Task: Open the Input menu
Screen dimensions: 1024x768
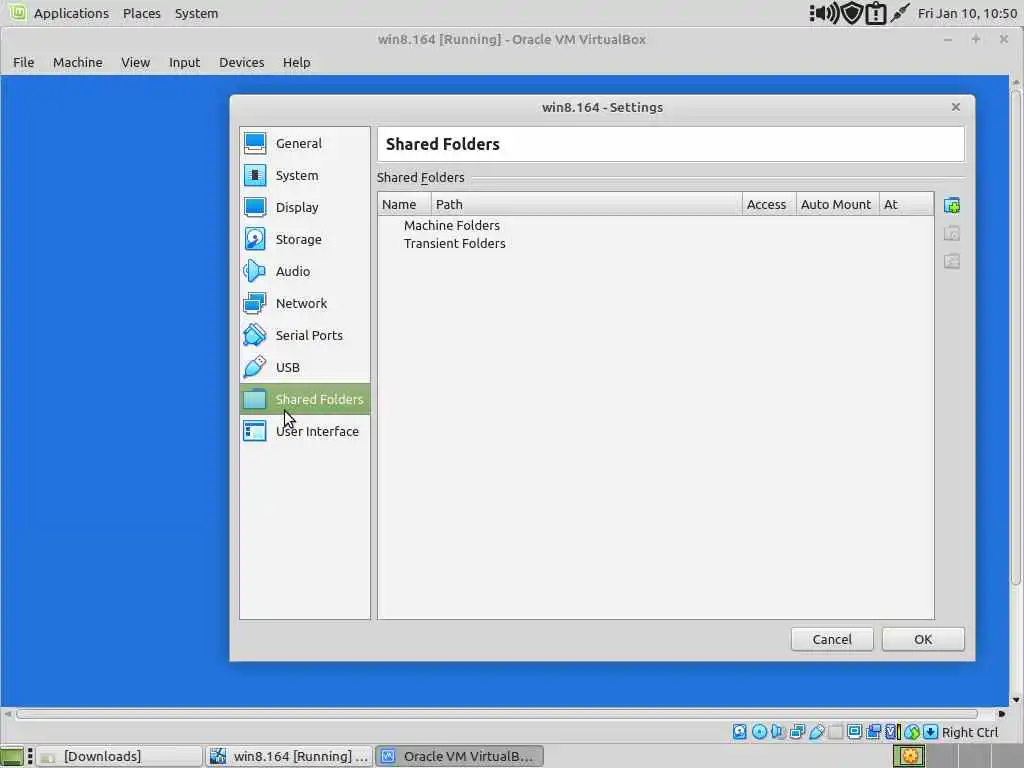Action: 184,62
